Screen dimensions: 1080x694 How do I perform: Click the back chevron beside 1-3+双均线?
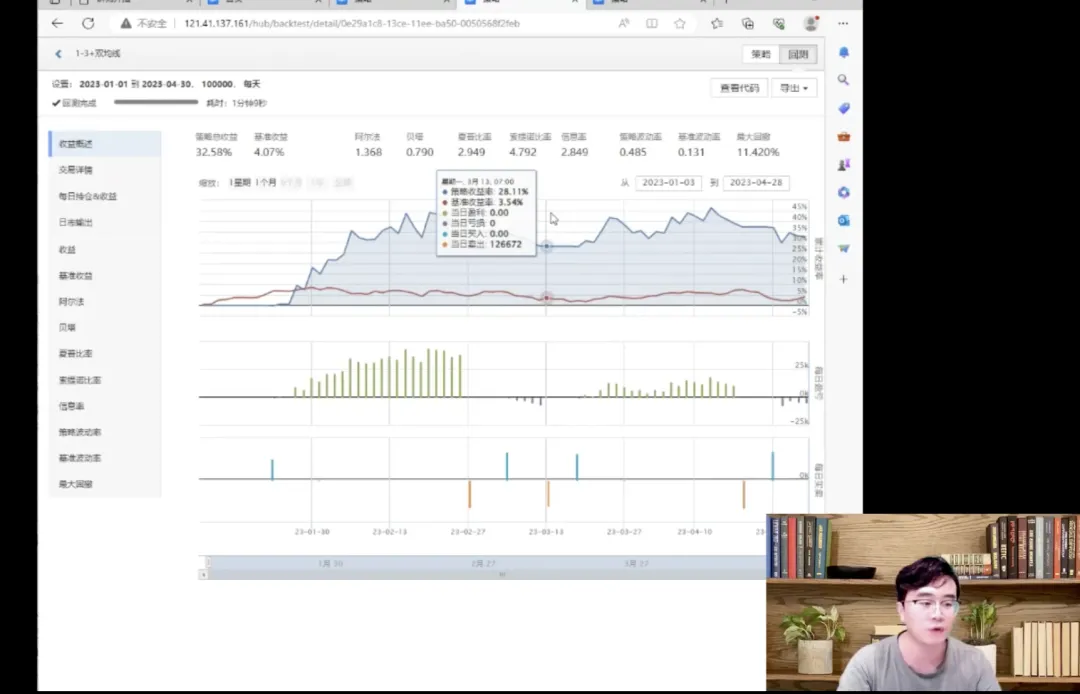pyautogui.click(x=59, y=54)
